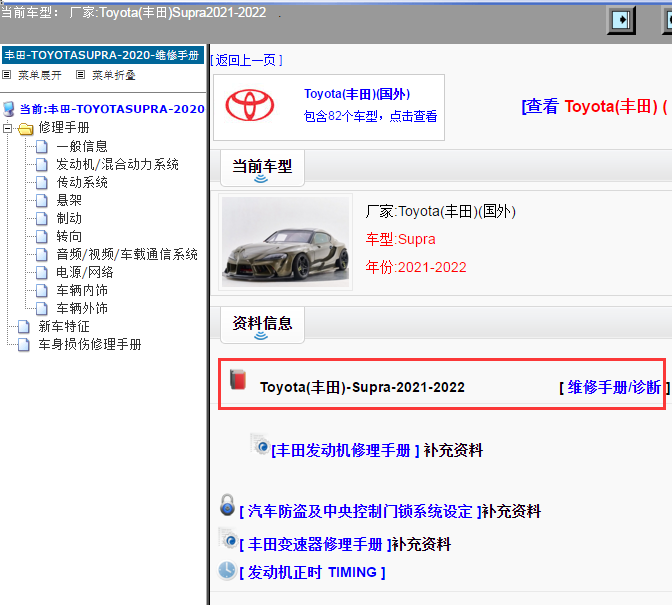Open 丰田变速器修理手册 link
Screen dimensions: 672x605
pyautogui.click(x=315, y=545)
